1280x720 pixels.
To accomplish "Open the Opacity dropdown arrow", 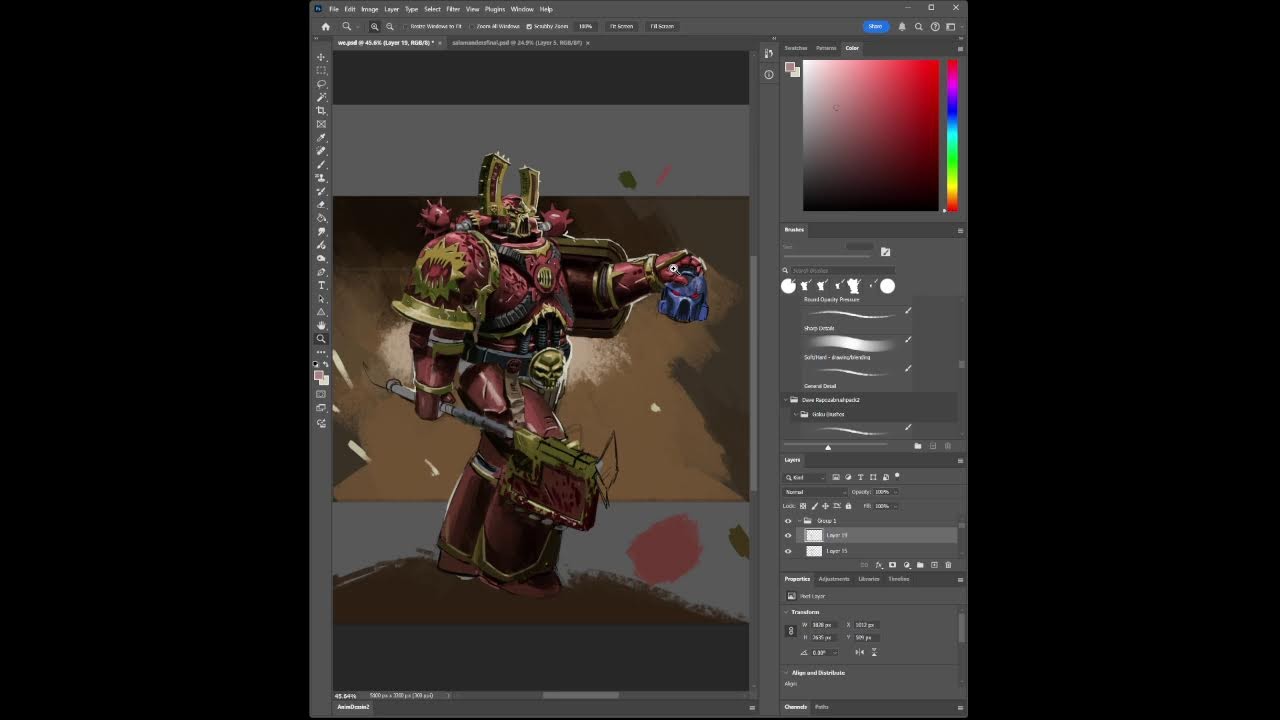I will 895,492.
